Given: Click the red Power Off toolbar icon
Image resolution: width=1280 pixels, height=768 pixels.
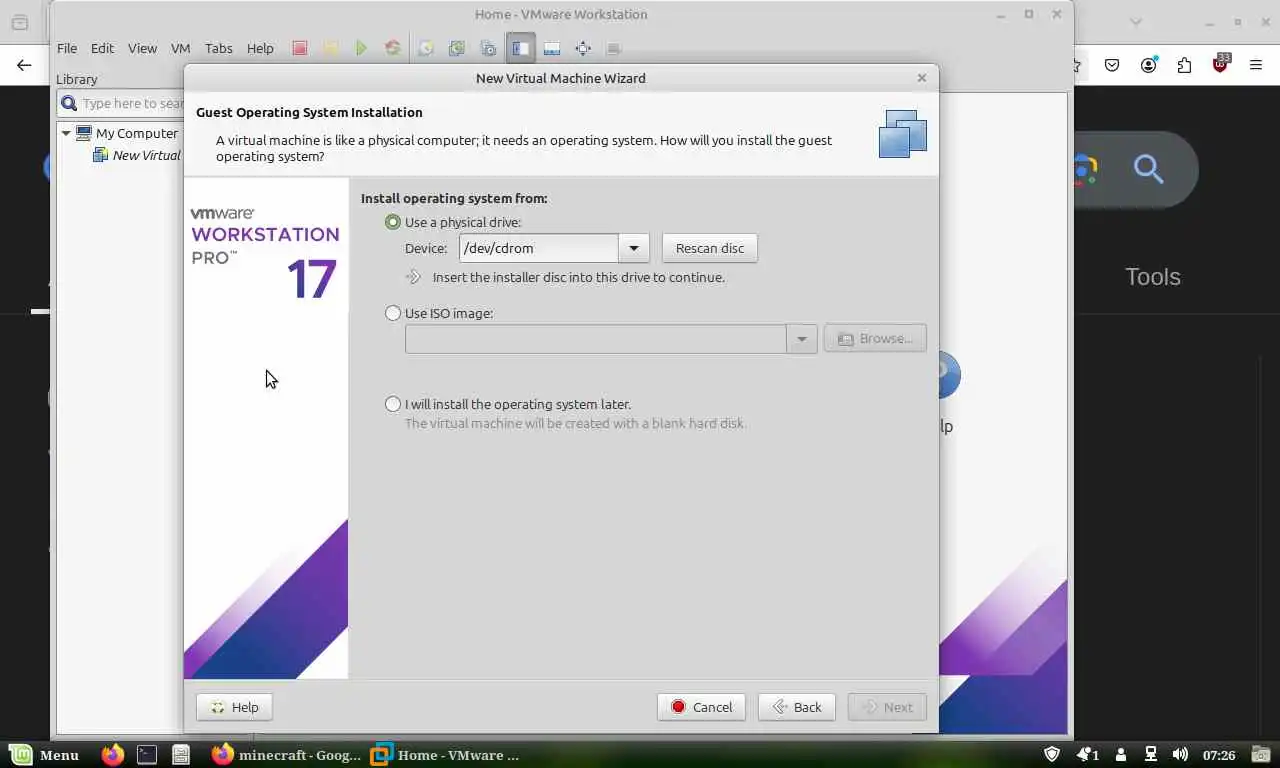Looking at the screenshot, I should (x=299, y=48).
